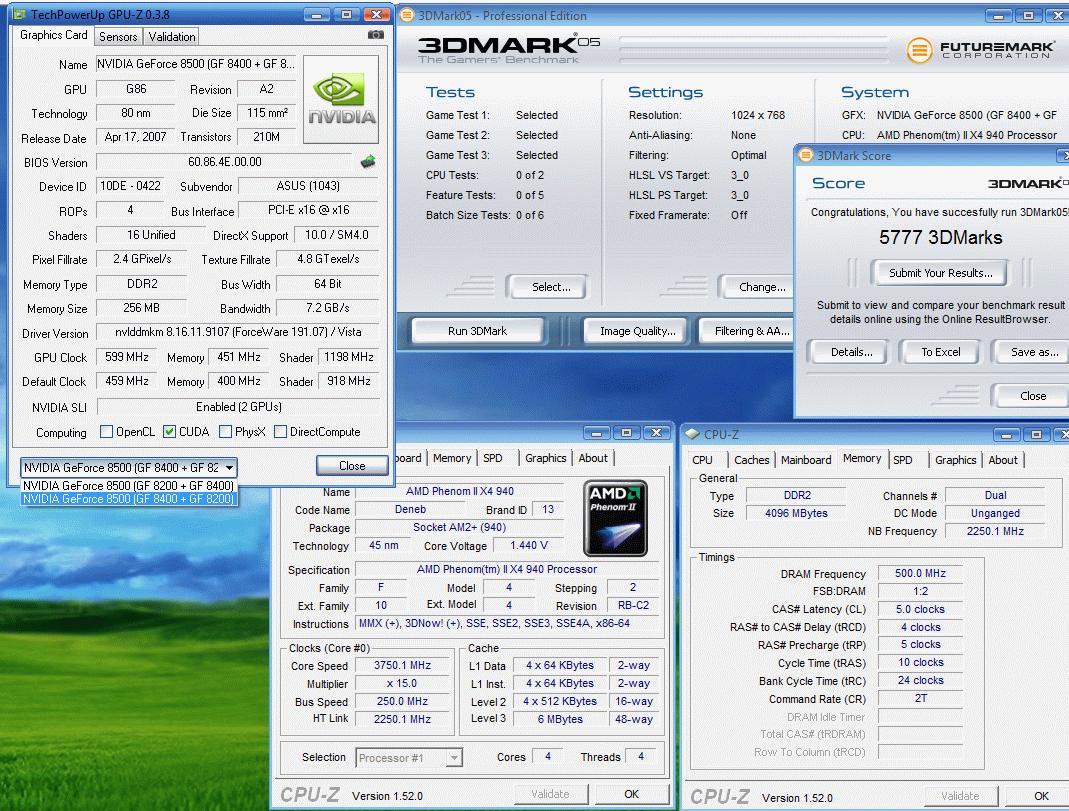Click the CPU-Z memory window title icon
This screenshot has width=1069, height=811.
[693, 434]
